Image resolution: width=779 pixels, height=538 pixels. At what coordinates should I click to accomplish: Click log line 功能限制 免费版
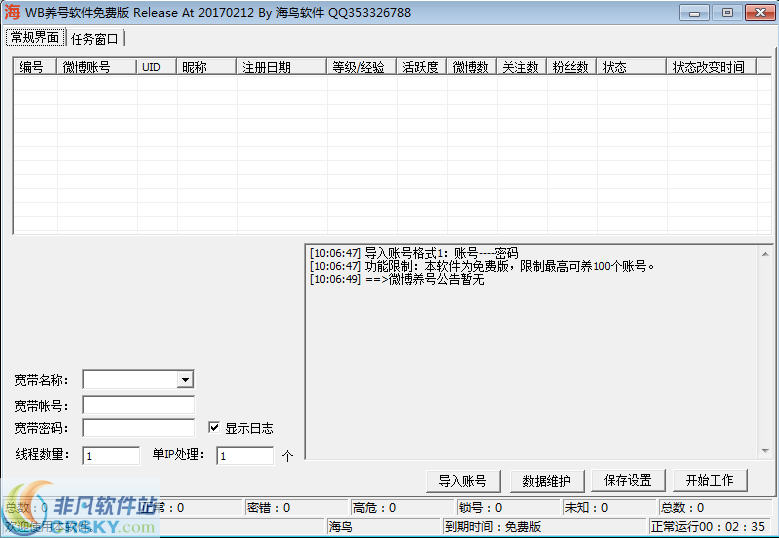point(482,266)
